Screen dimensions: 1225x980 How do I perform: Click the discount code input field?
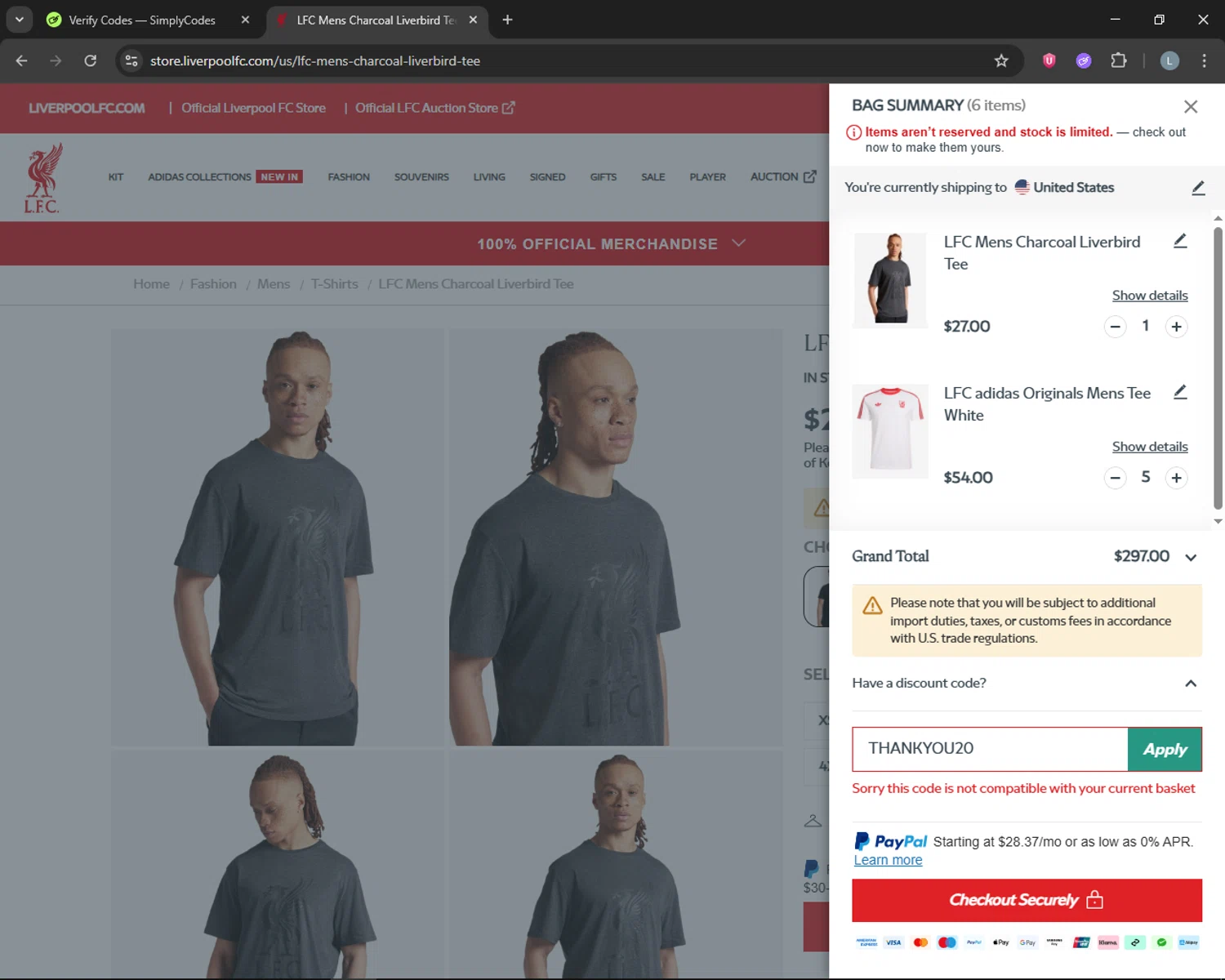tap(990, 749)
